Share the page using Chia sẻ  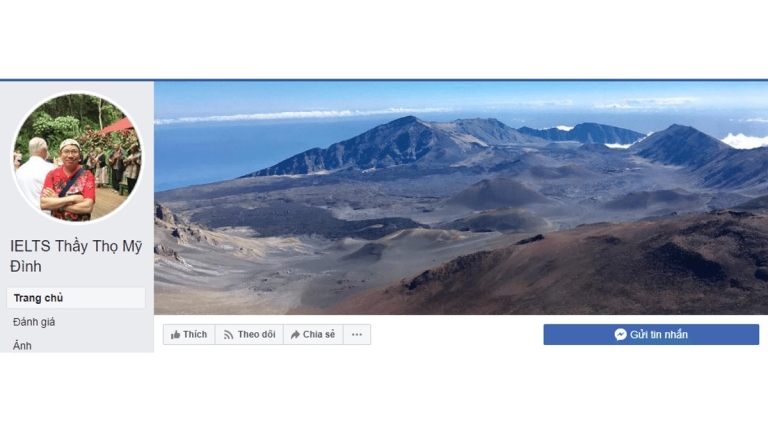(x=313, y=335)
